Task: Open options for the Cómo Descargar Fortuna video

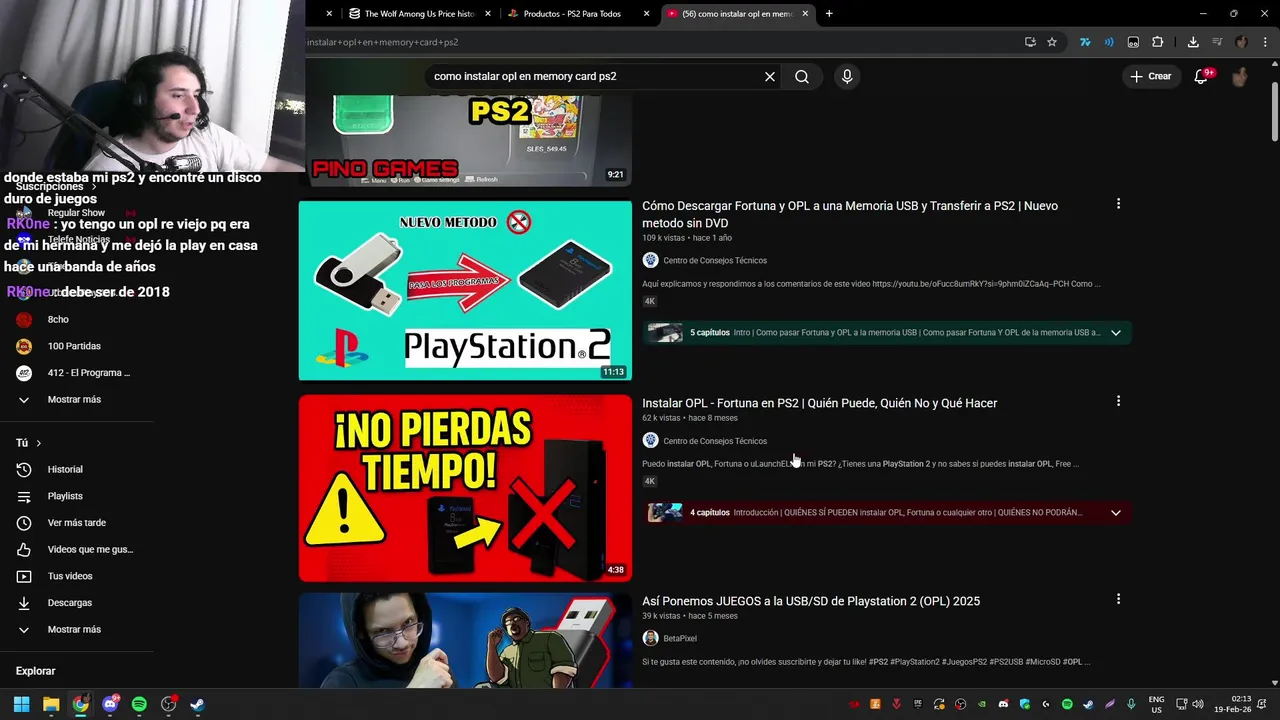Action: (1118, 204)
